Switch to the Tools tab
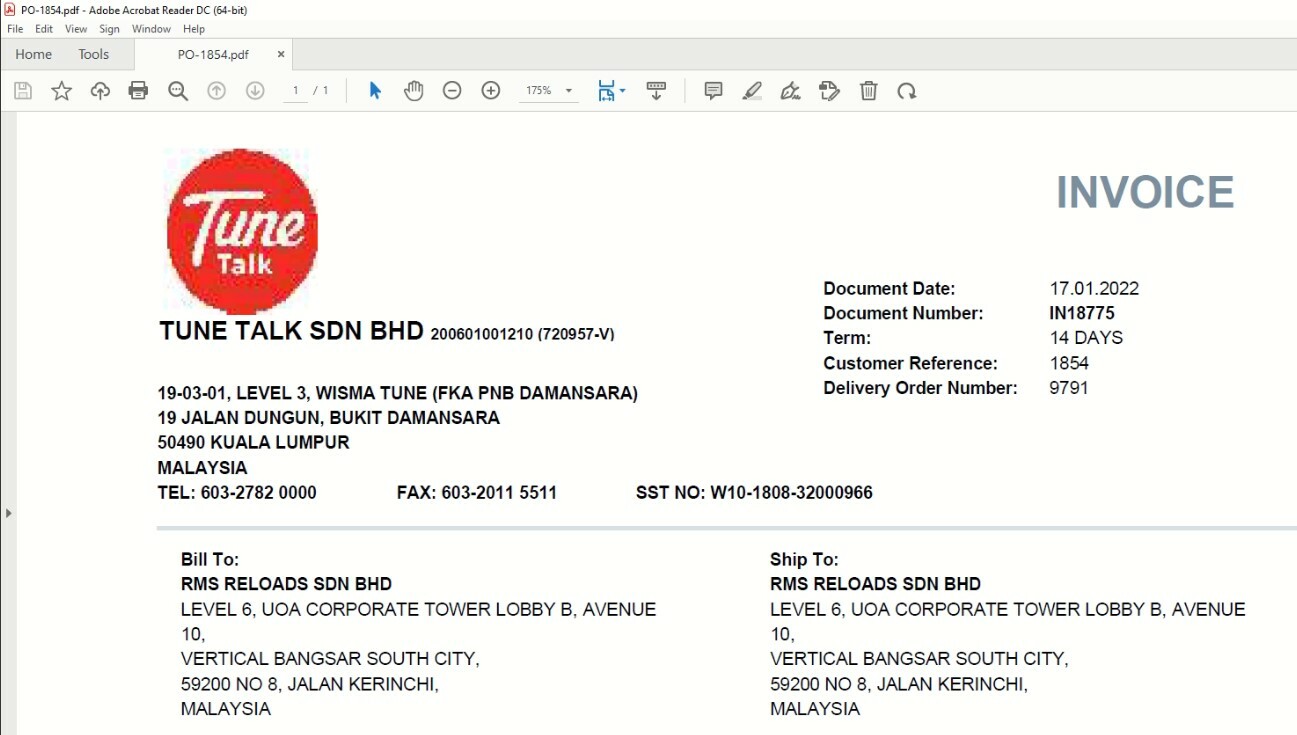 coord(94,54)
